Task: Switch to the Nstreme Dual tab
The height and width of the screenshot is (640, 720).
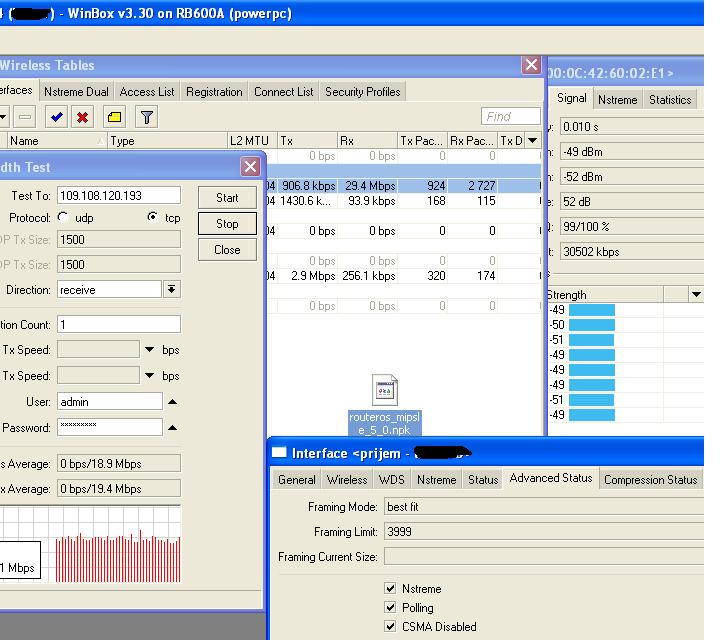Action: point(76,92)
